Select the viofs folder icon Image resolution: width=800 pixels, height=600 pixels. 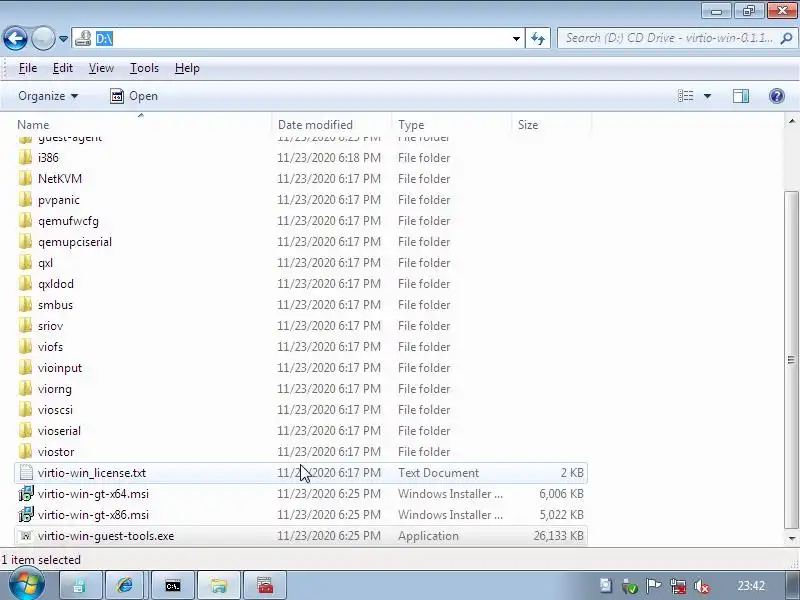(26, 346)
